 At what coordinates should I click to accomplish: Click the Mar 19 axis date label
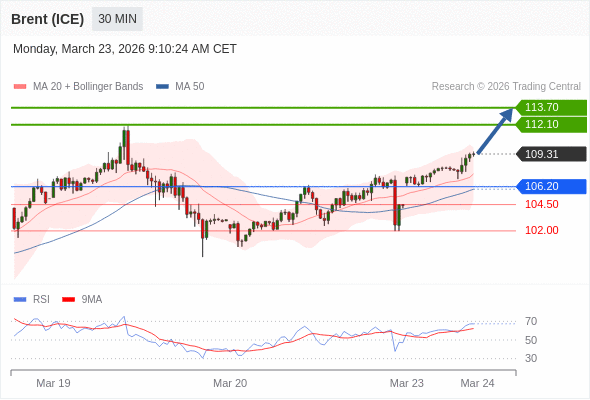pos(53,383)
